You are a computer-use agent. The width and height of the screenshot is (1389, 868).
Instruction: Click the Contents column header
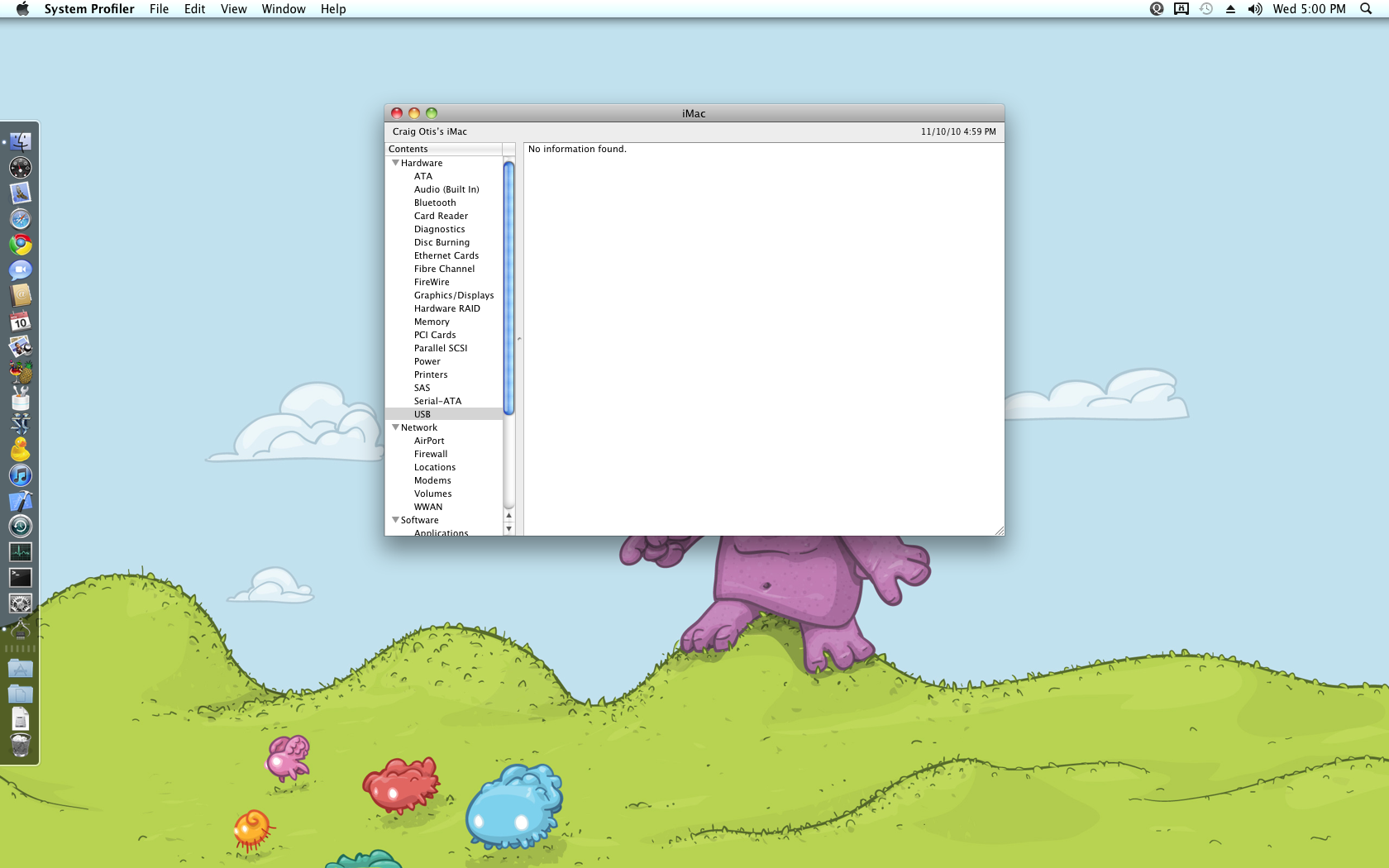pos(444,149)
